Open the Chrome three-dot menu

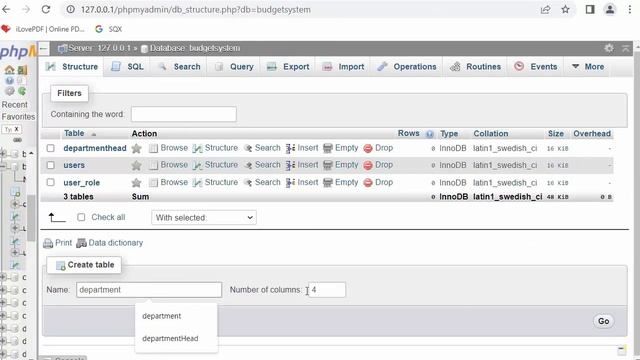click(x=630, y=9)
